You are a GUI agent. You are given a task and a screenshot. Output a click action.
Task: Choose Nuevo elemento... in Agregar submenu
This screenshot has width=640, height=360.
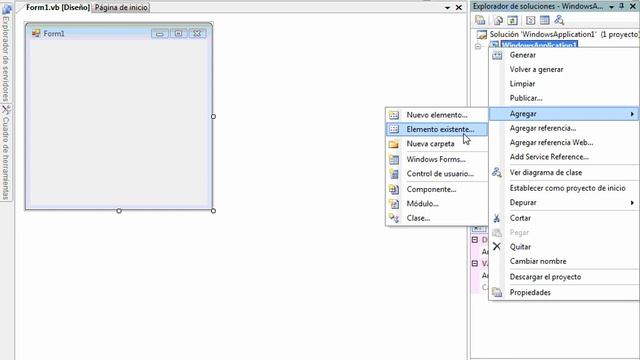(437, 115)
